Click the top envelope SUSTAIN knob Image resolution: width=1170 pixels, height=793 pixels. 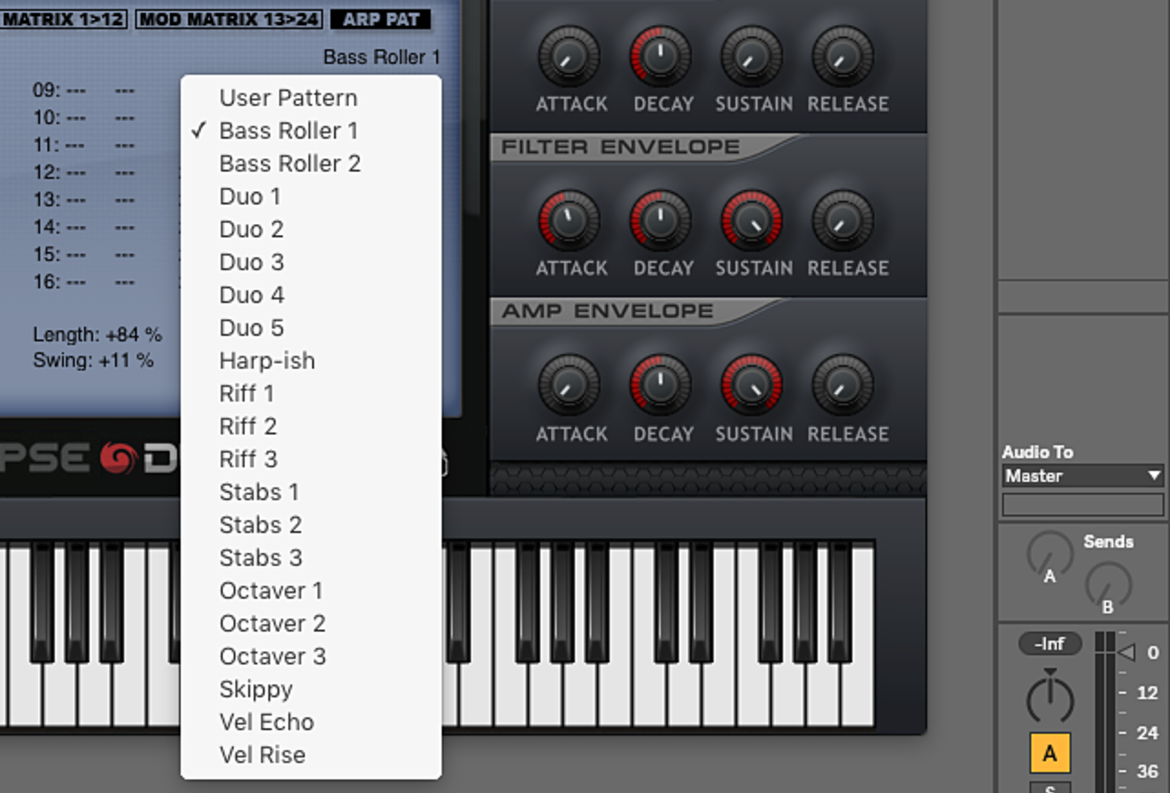(x=751, y=56)
